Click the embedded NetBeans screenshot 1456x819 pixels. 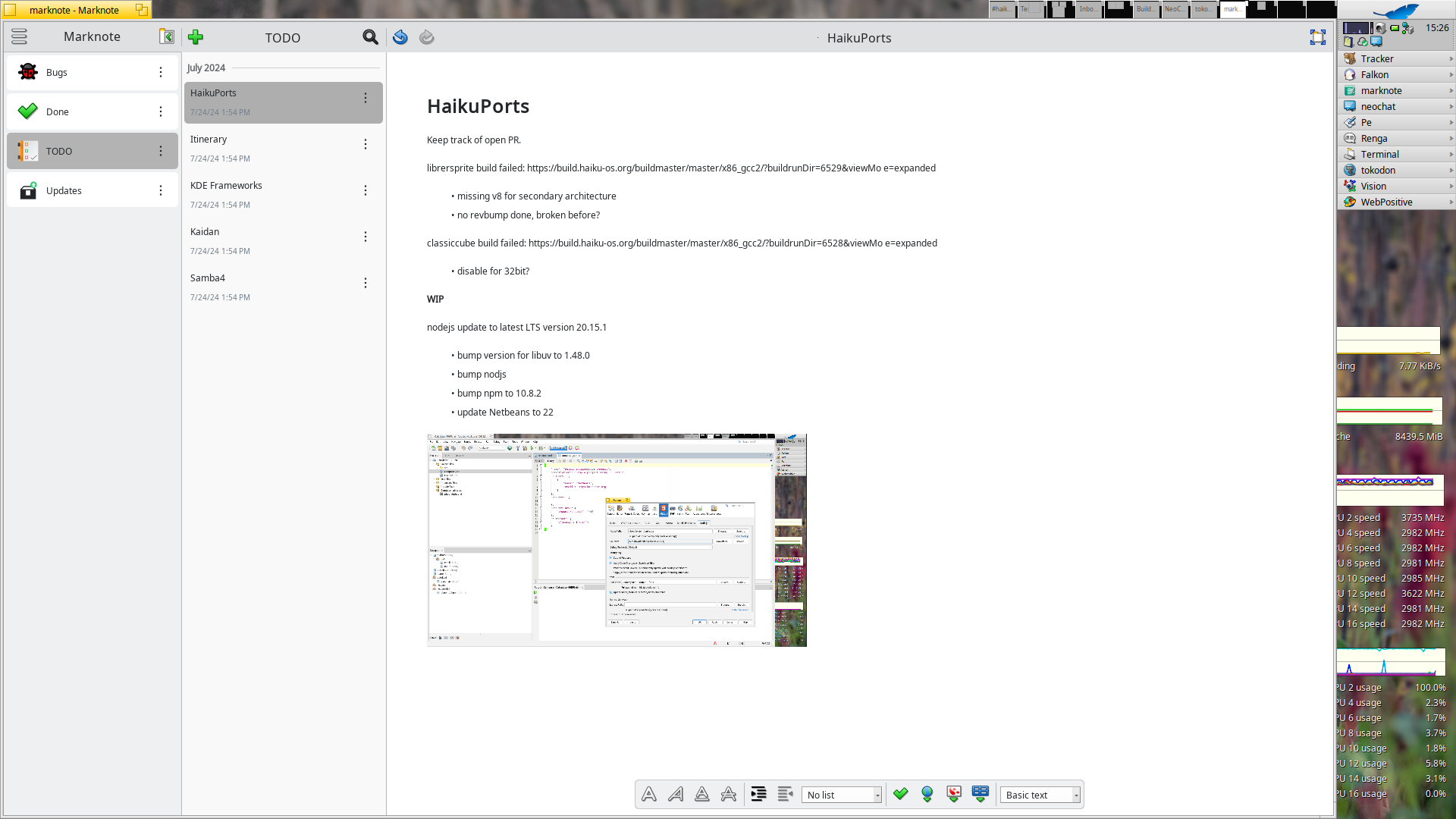pyautogui.click(x=617, y=540)
